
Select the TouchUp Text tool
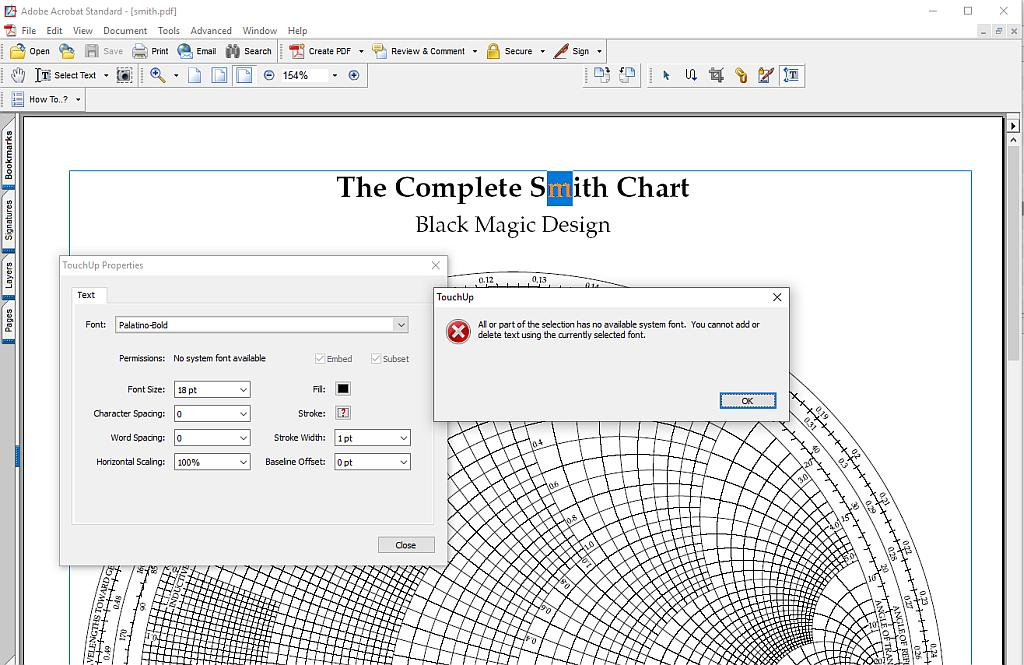tap(791, 75)
